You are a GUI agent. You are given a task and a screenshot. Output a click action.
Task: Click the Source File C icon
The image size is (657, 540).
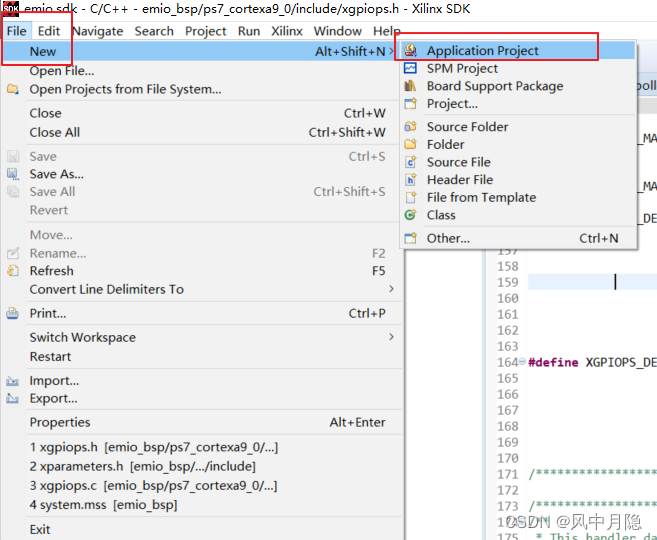coord(411,162)
